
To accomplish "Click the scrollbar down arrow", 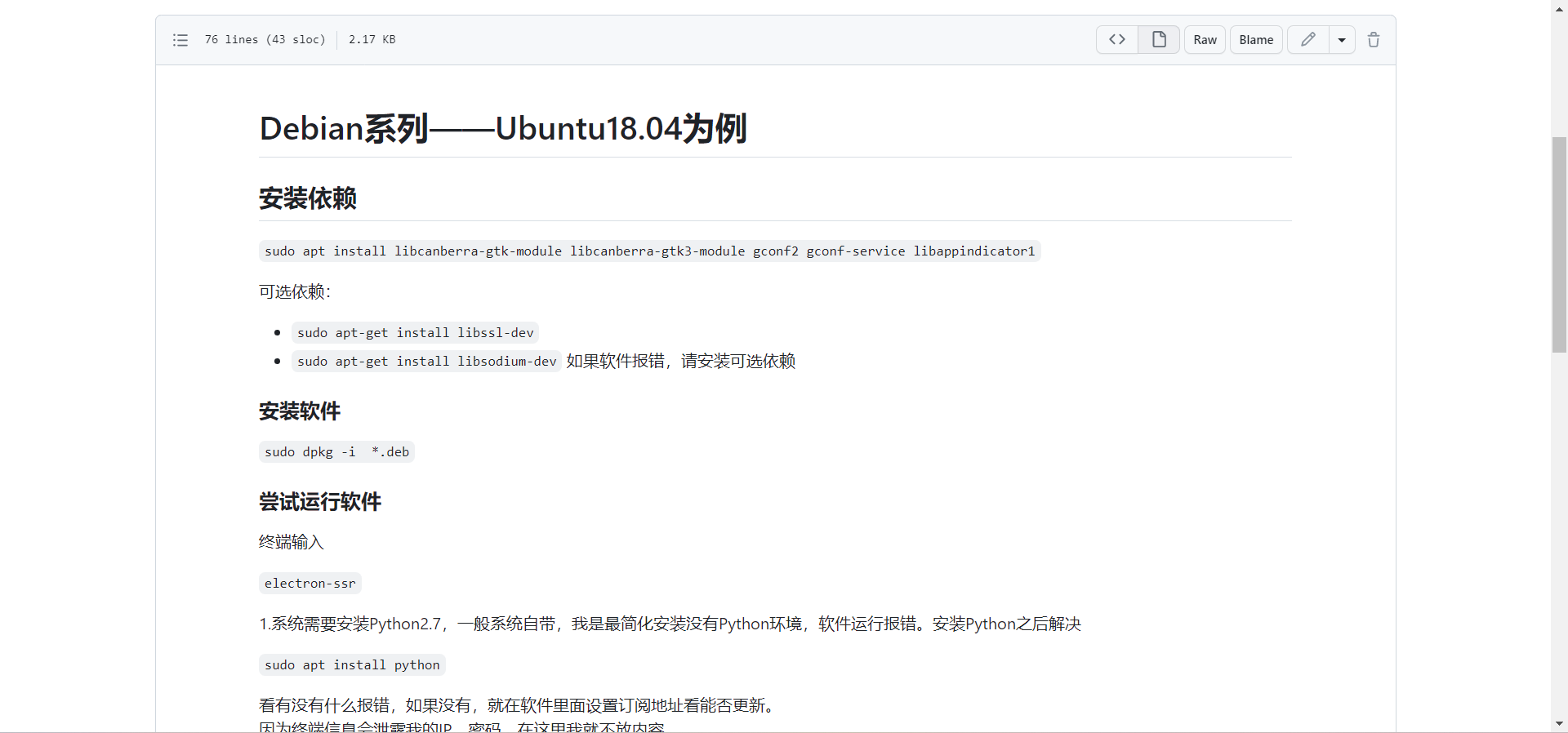I will pos(1559,724).
